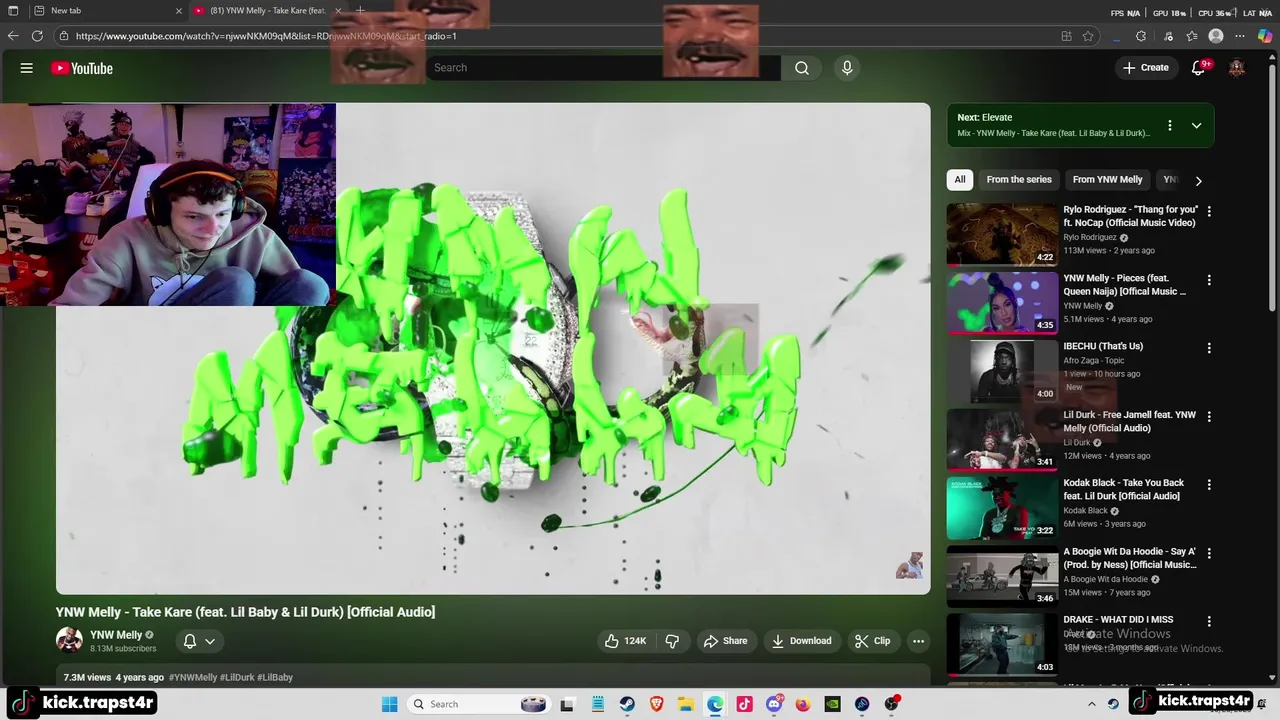Open Windows Start menu
1280x720 pixels.
pyautogui.click(x=389, y=704)
